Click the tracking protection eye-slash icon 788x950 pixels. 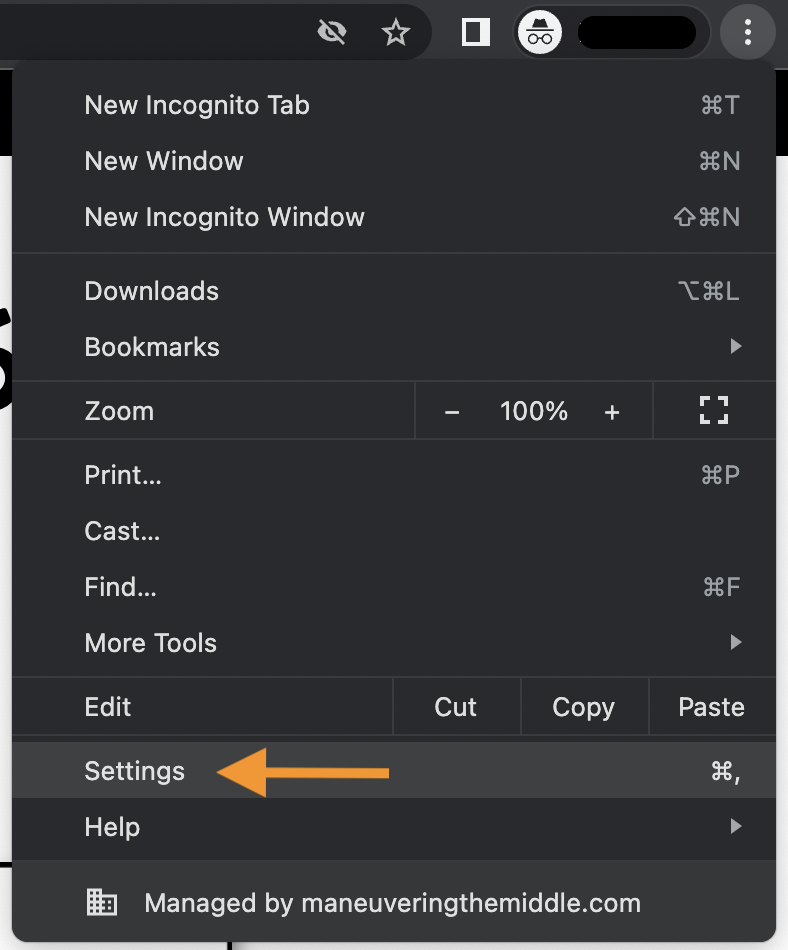tap(331, 33)
